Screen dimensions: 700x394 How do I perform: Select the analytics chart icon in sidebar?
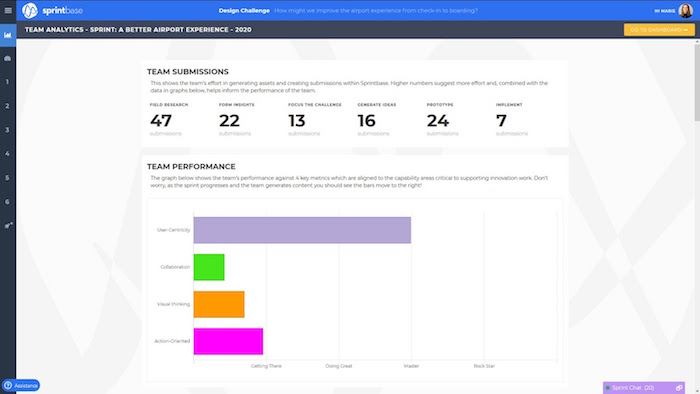8,35
